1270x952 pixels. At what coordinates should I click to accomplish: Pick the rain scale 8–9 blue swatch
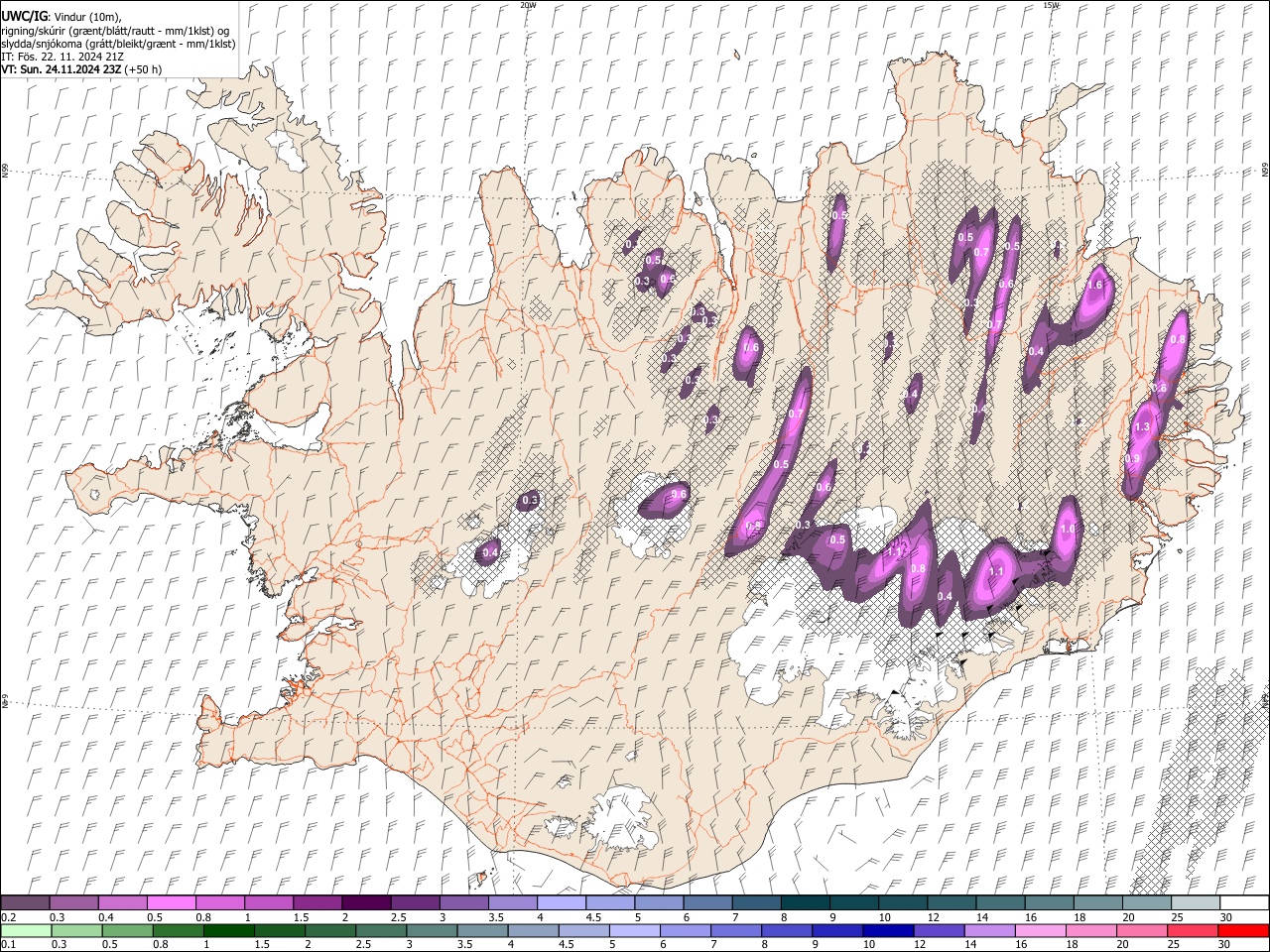pos(788,931)
